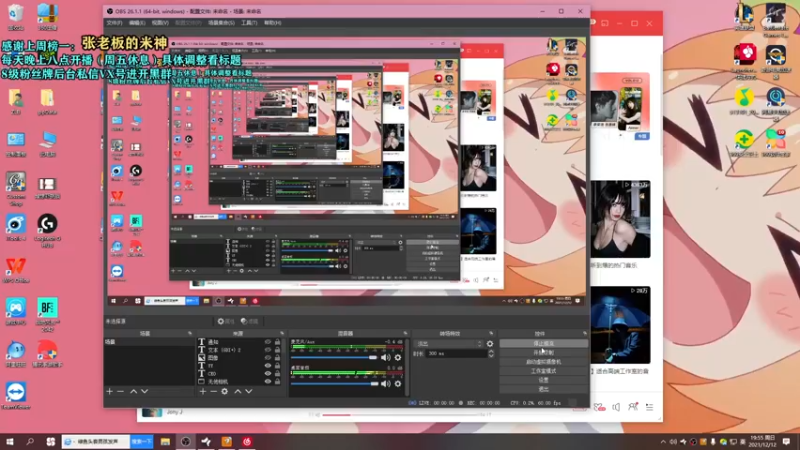
Task: Pop out the 来源 dock panel icon
Action: click(x=282, y=333)
